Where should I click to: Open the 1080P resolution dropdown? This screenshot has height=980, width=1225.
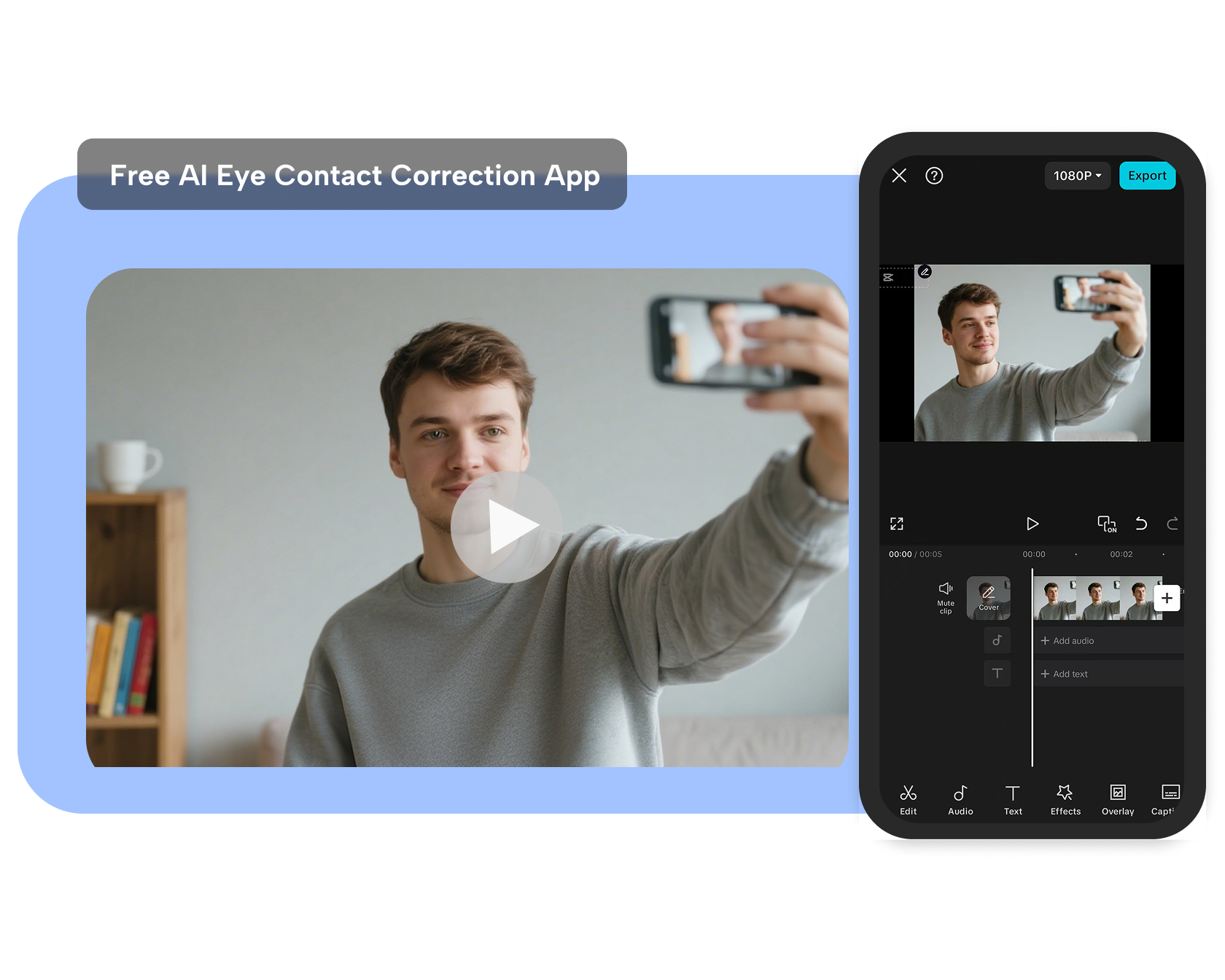[x=1078, y=176]
